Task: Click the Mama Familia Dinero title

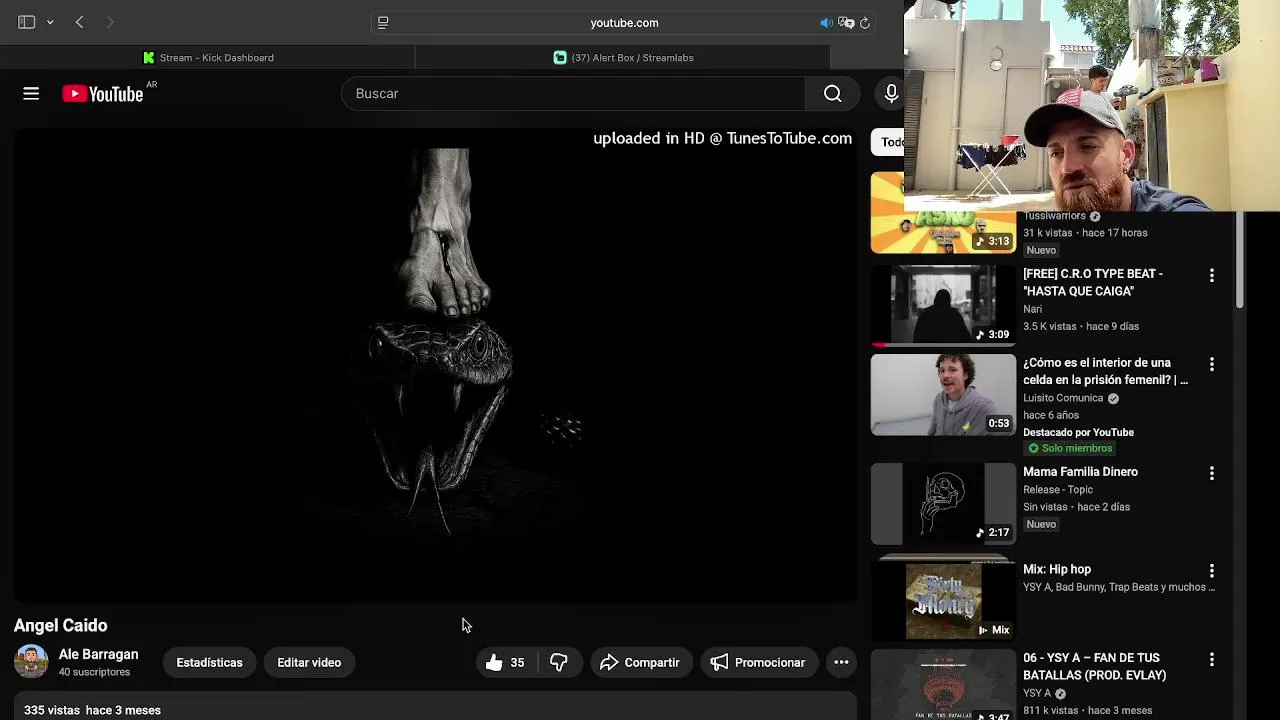Action: 1080,472
